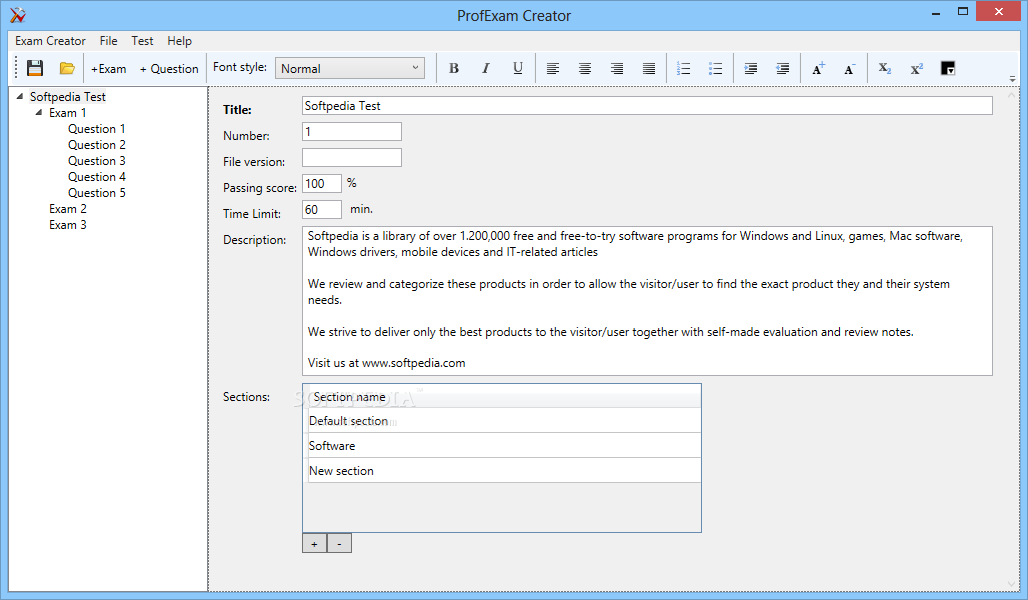Increase font size with A+ icon

point(818,68)
